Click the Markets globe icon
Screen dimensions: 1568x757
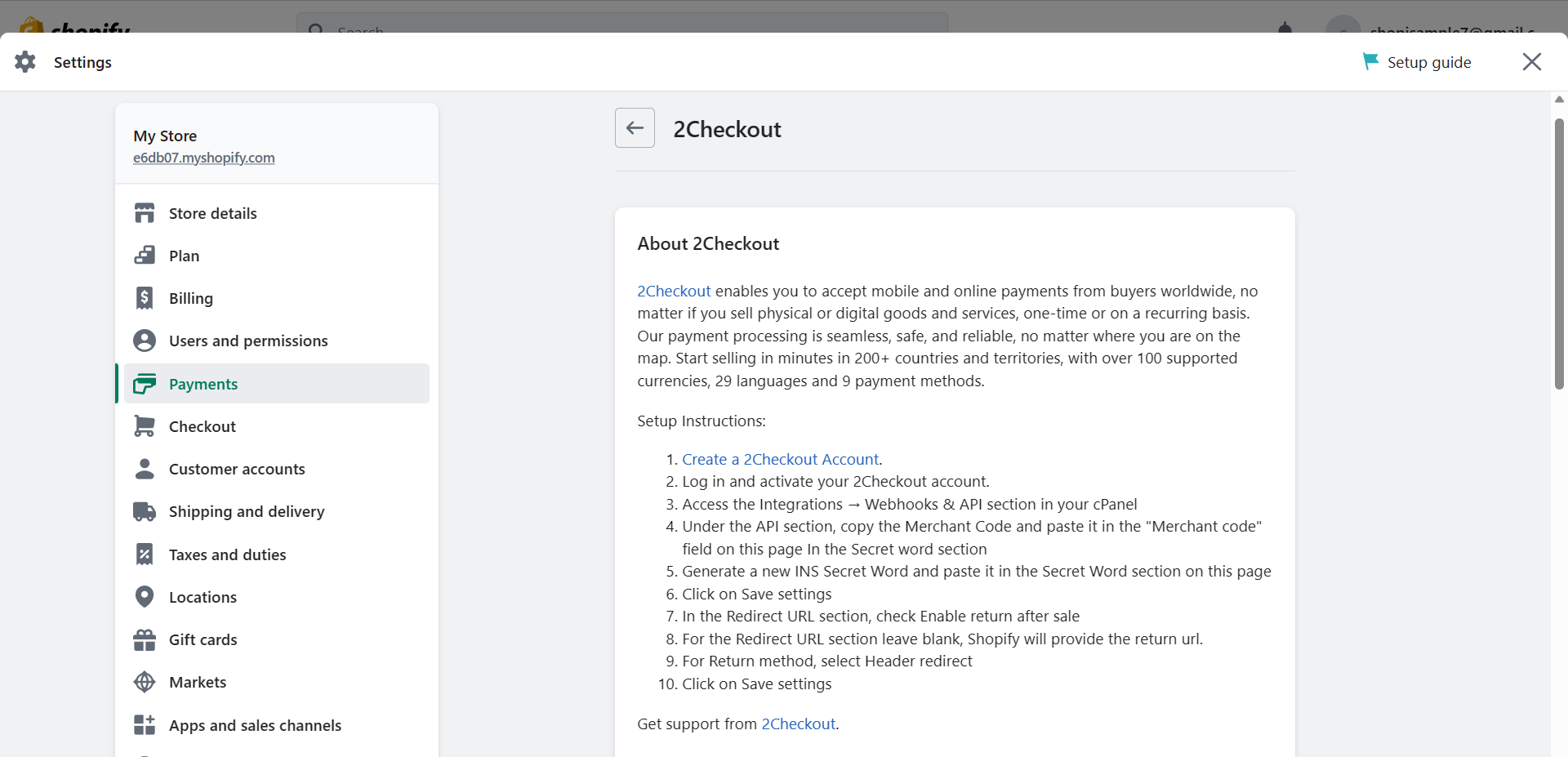click(145, 682)
